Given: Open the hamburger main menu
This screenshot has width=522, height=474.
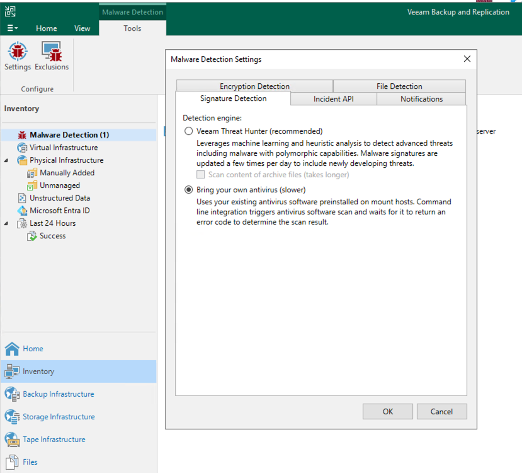Looking at the screenshot, I should (x=12, y=28).
